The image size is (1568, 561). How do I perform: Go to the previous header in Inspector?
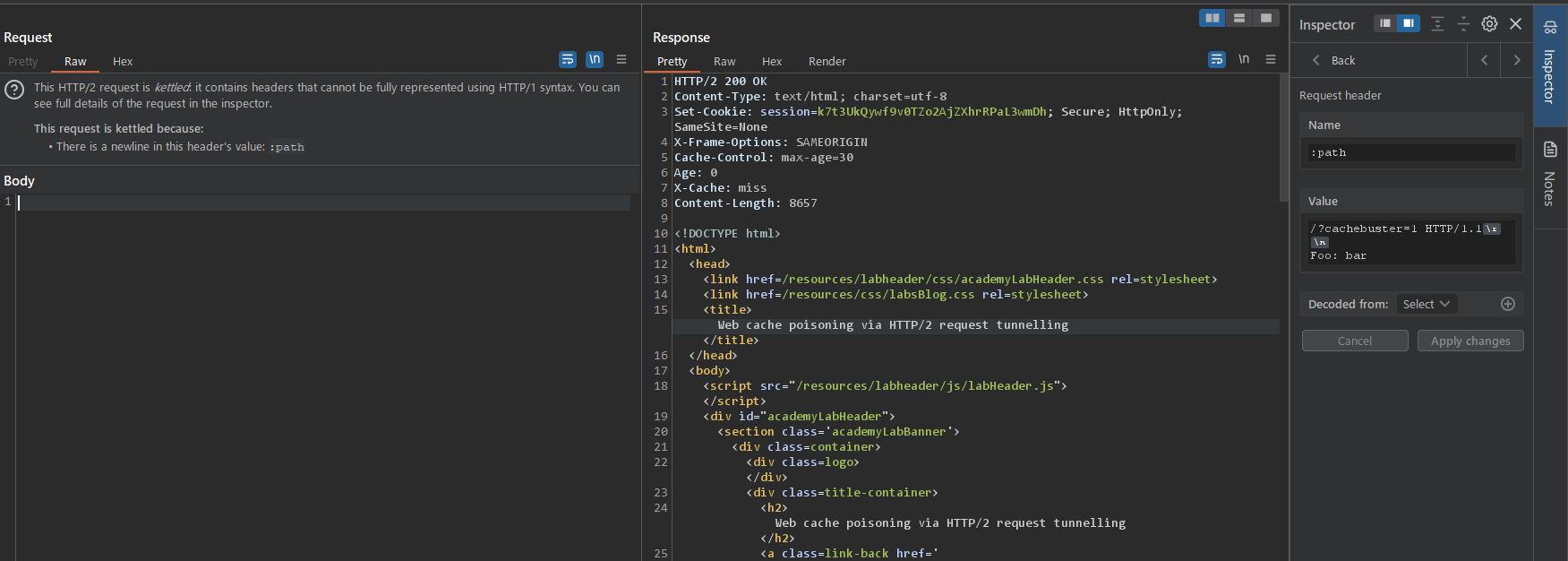1484,60
